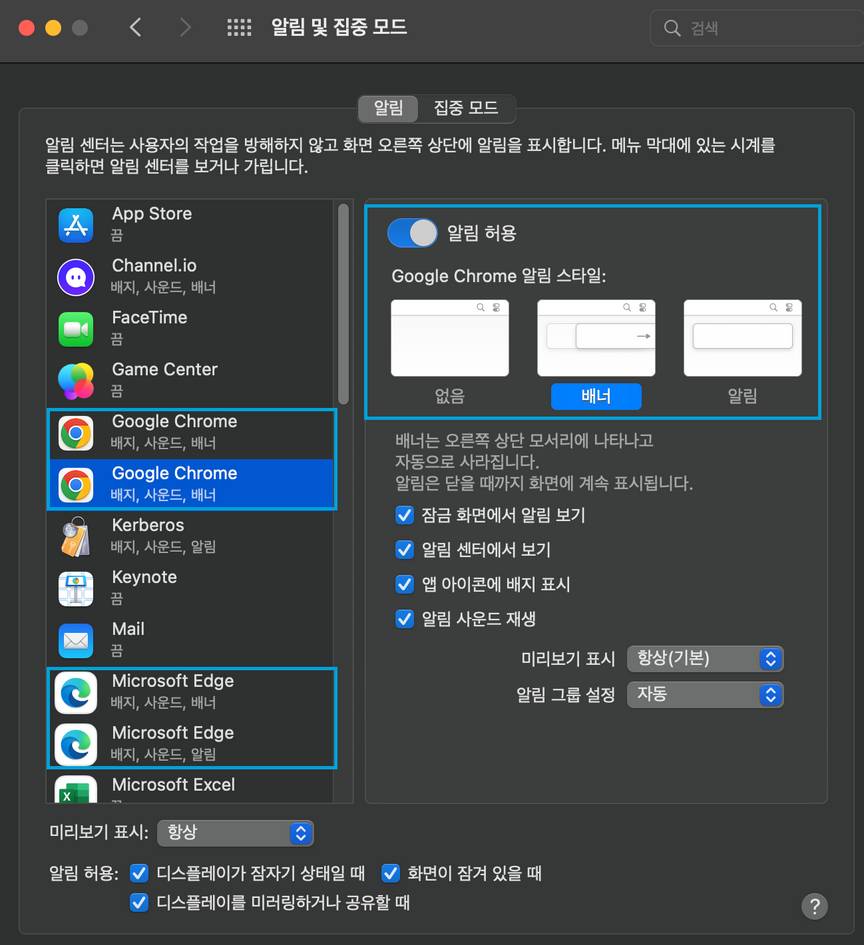Click the FaceTime app icon

76,330
